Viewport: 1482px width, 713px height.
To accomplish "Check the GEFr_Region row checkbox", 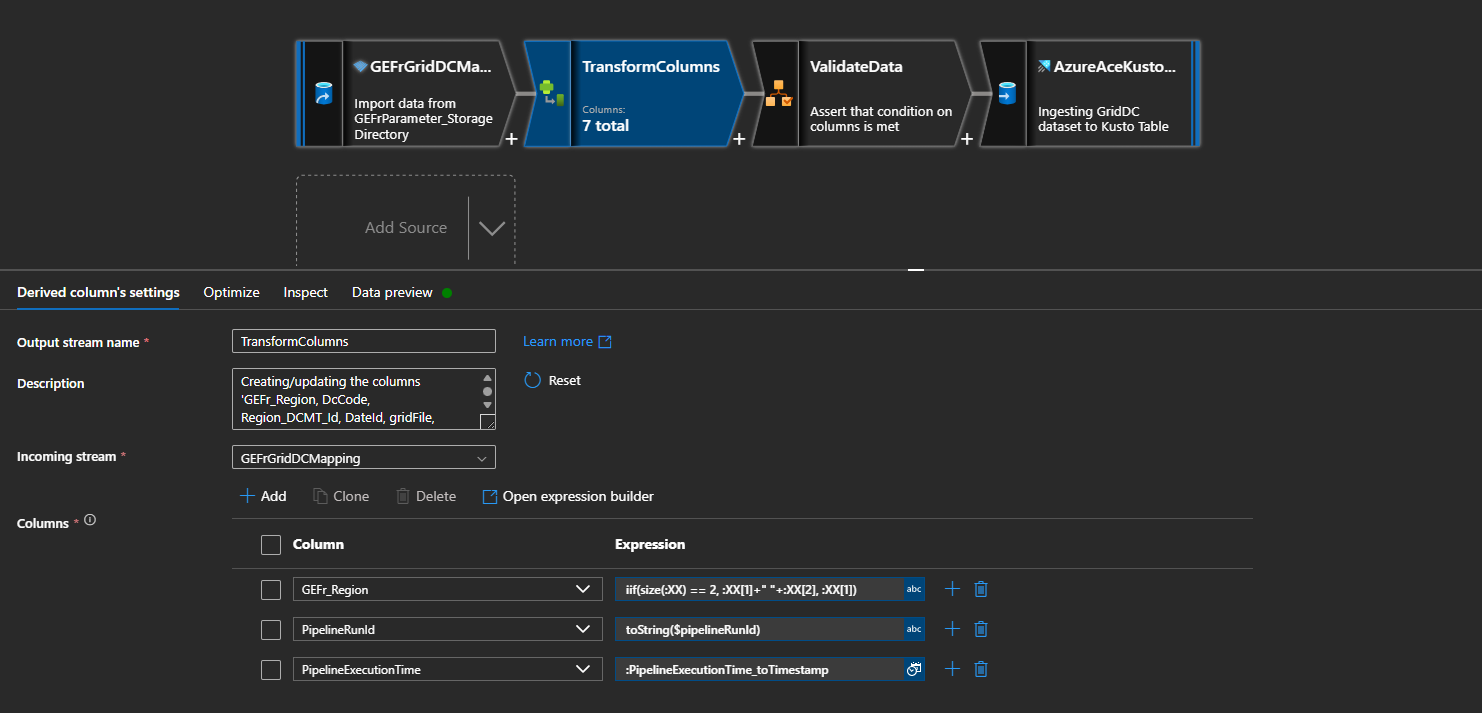I will 270,590.
